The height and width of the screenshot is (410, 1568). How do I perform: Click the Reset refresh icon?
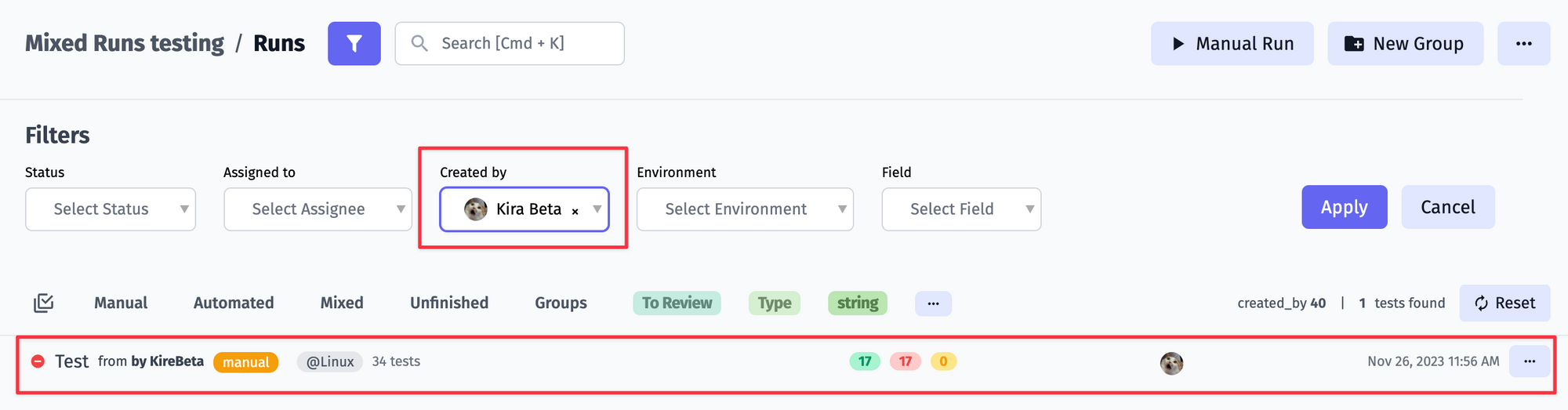[x=1481, y=303]
